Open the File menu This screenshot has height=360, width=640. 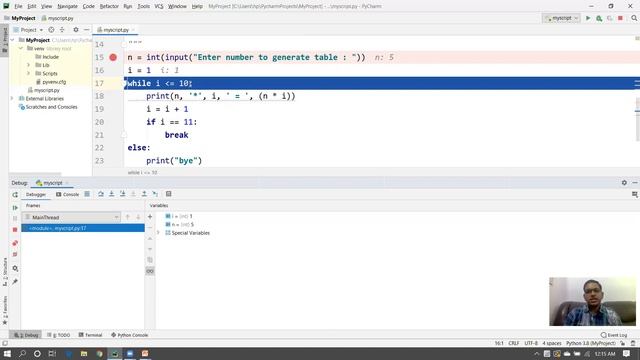pos(18,6)
